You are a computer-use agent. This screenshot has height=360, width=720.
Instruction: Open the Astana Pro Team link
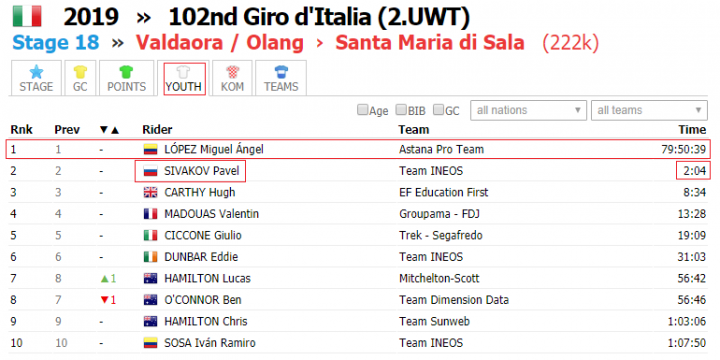pyautogui.click(x=441, y=149)
